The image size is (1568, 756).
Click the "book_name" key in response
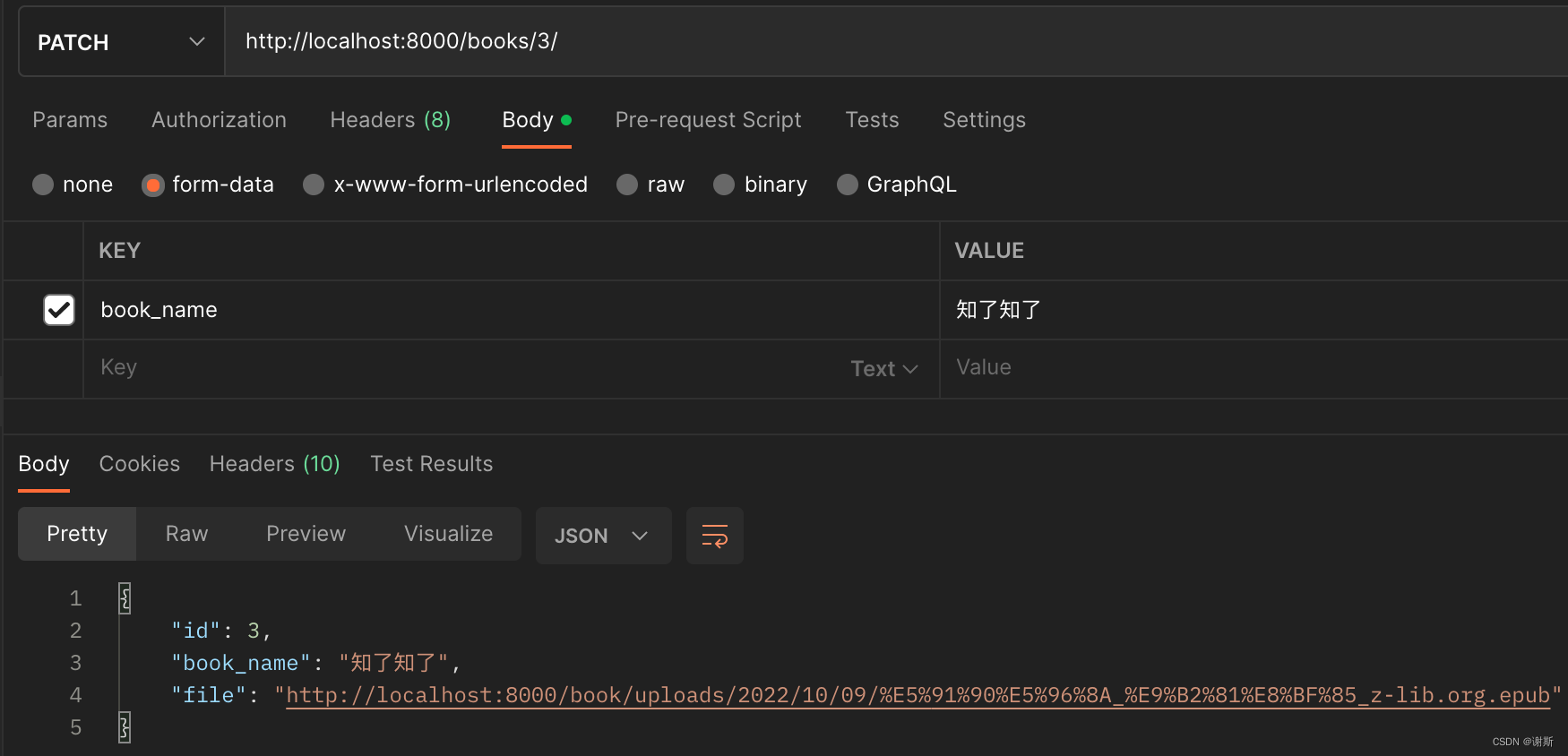tap(240, 664)
